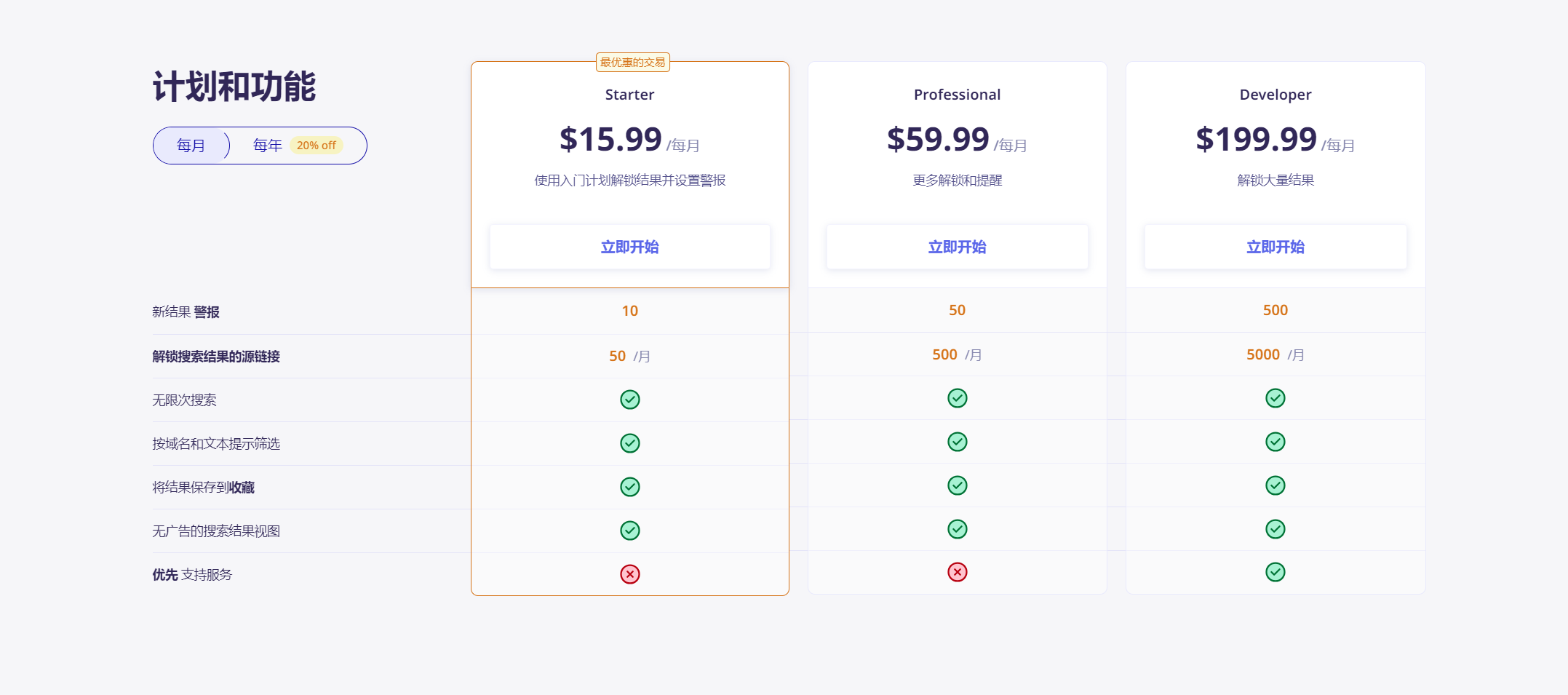
Task: Switch billing to 每月 monthly
Action: [x=191, y=146]
